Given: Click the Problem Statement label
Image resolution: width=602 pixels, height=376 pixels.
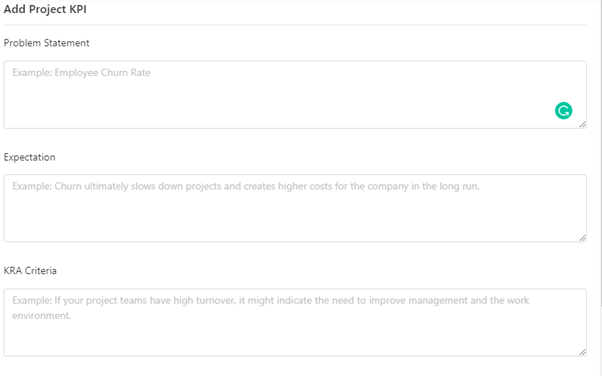Looking at the screenshot, I should tap(46, 43).
